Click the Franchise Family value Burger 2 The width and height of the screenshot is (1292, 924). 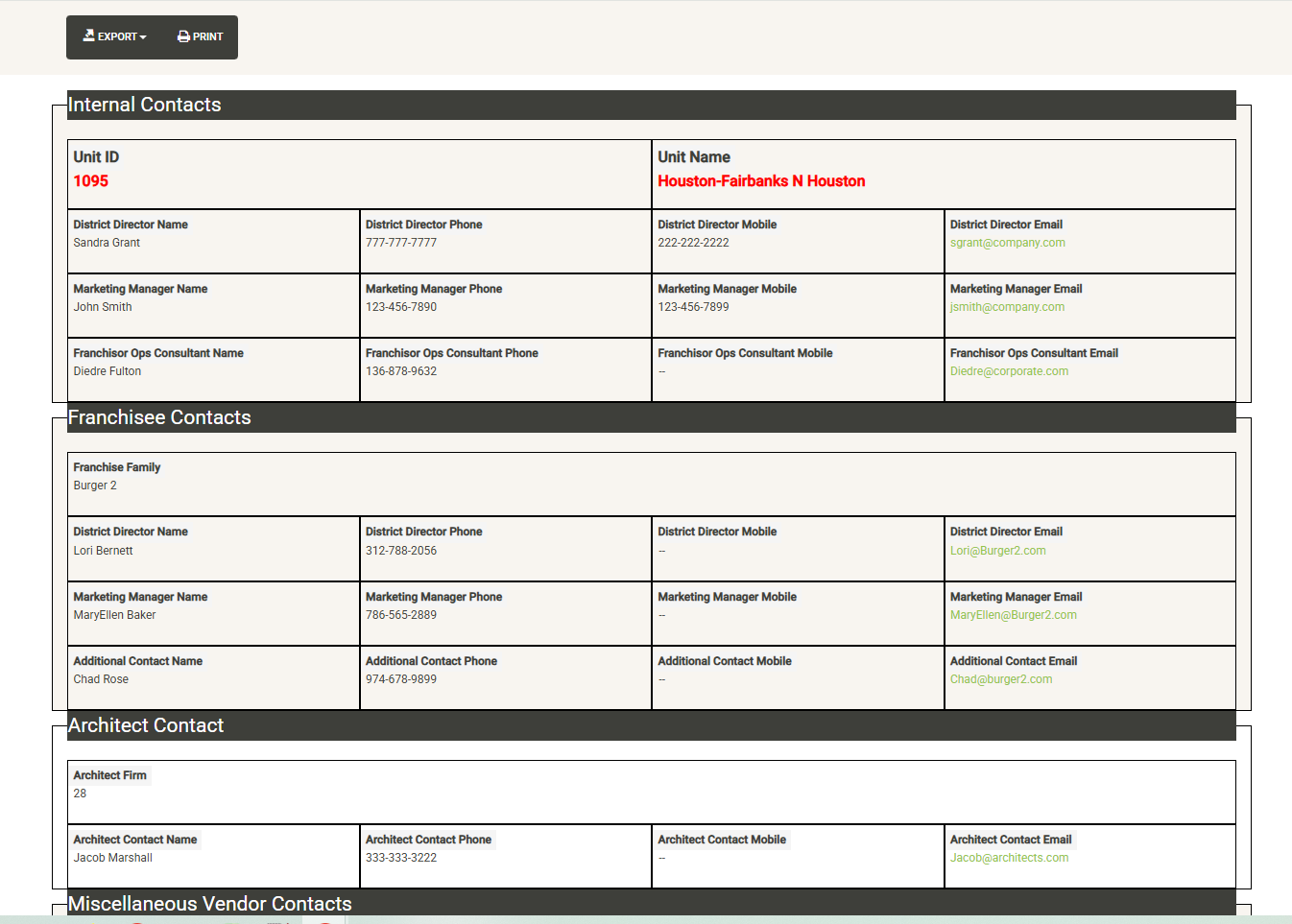(x=95, y=486)
